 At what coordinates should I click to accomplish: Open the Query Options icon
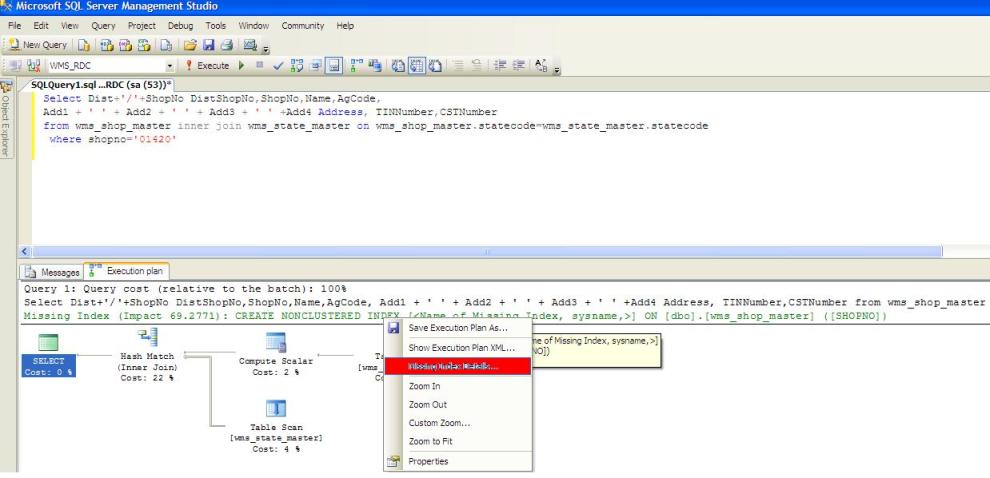316,66
